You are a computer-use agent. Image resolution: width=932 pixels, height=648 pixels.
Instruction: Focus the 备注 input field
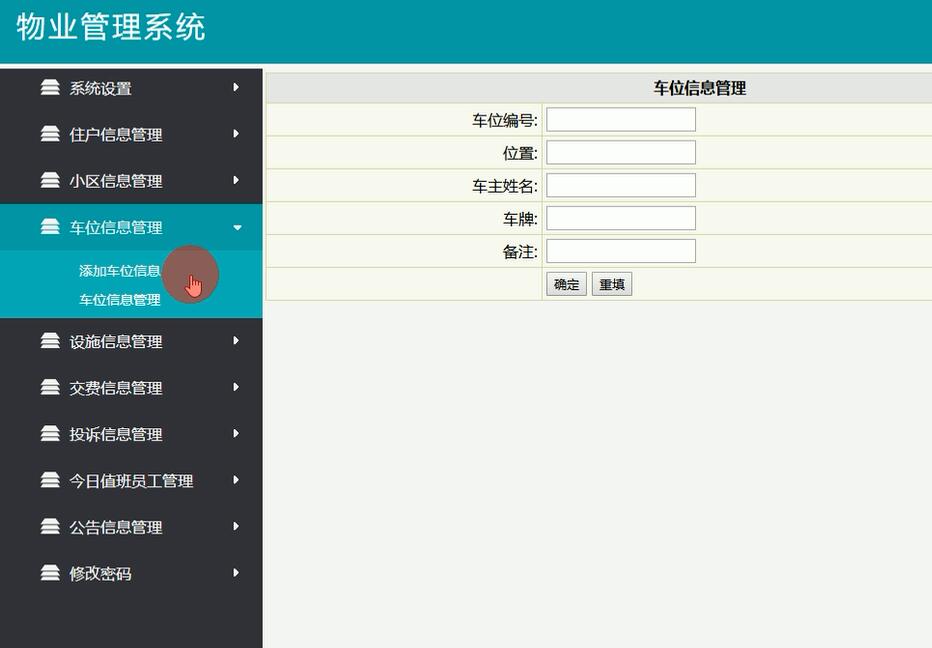pos(621,251)
